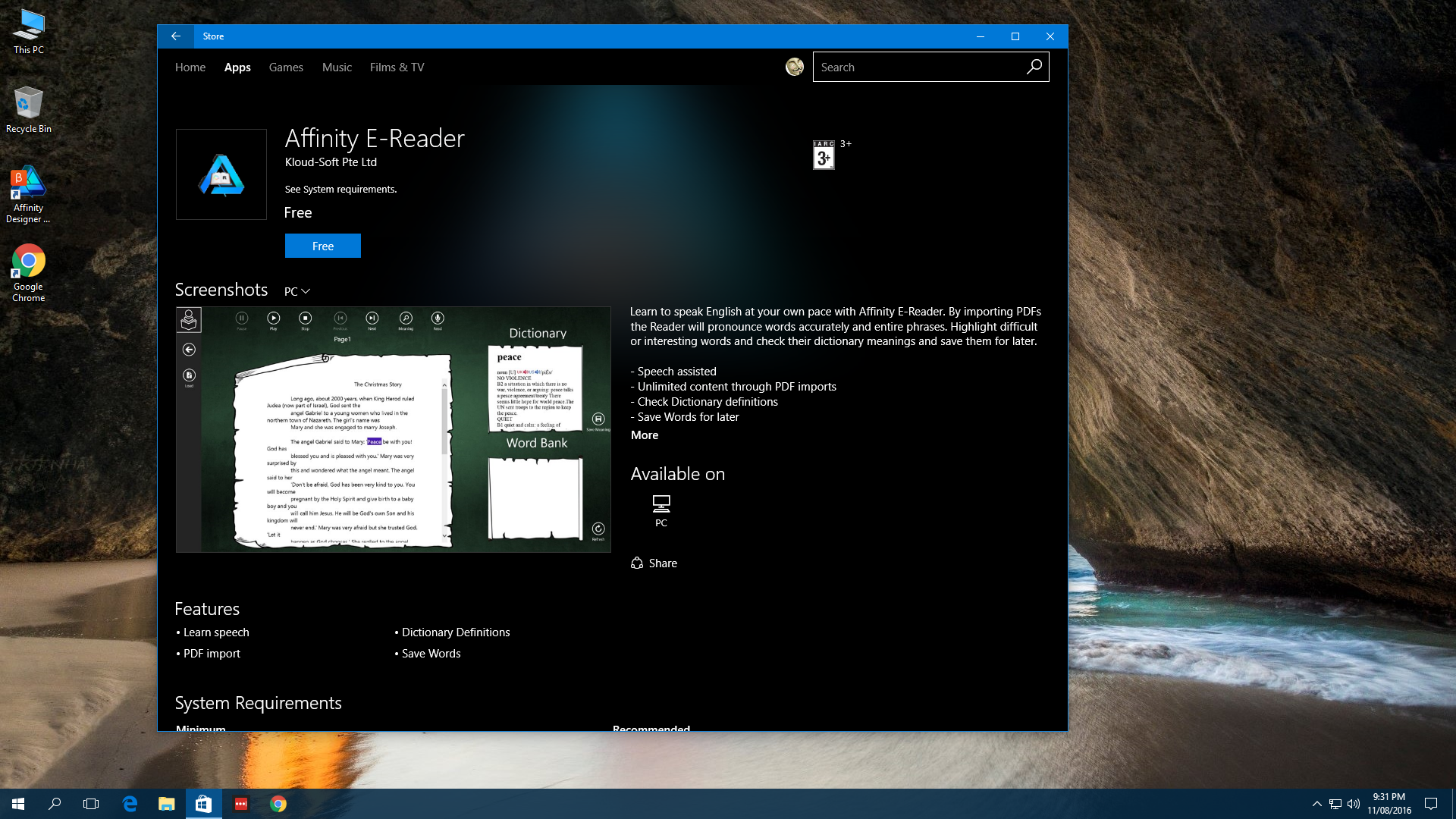Click the 'PDF import' feature text

(212, 654)
